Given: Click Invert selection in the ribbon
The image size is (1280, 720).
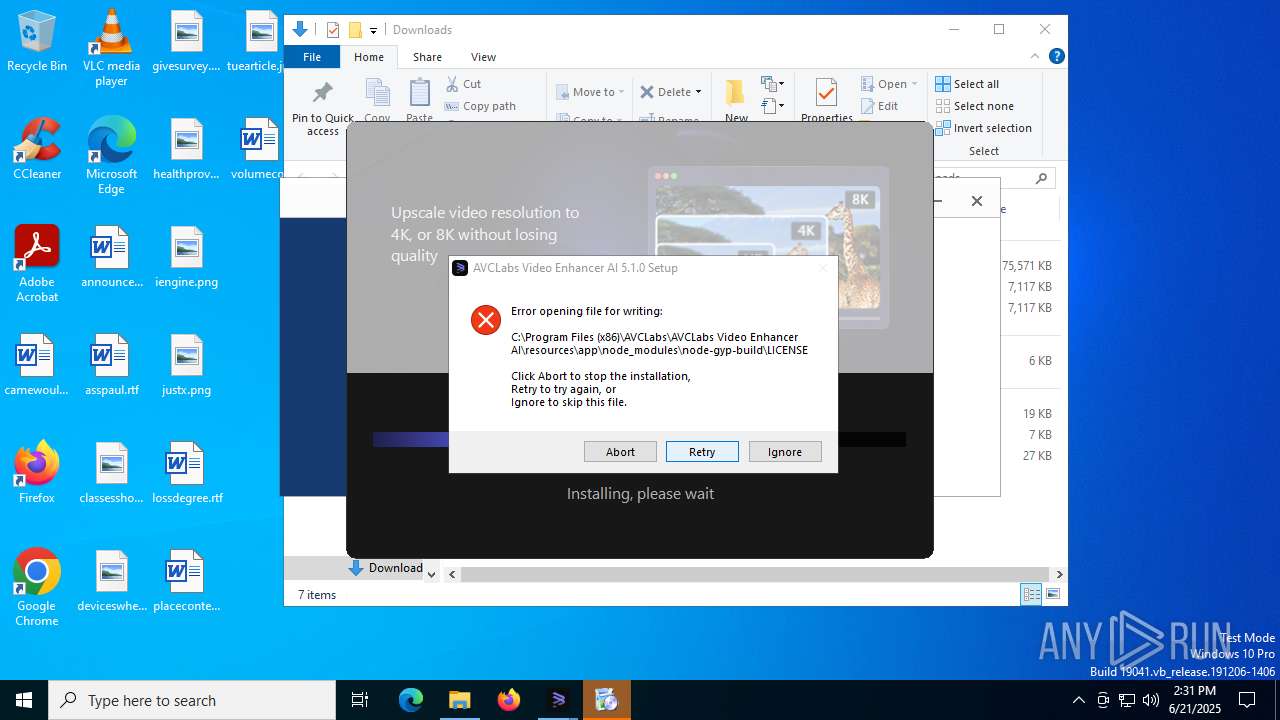Looking at the screenshot, I should point(983,128).
